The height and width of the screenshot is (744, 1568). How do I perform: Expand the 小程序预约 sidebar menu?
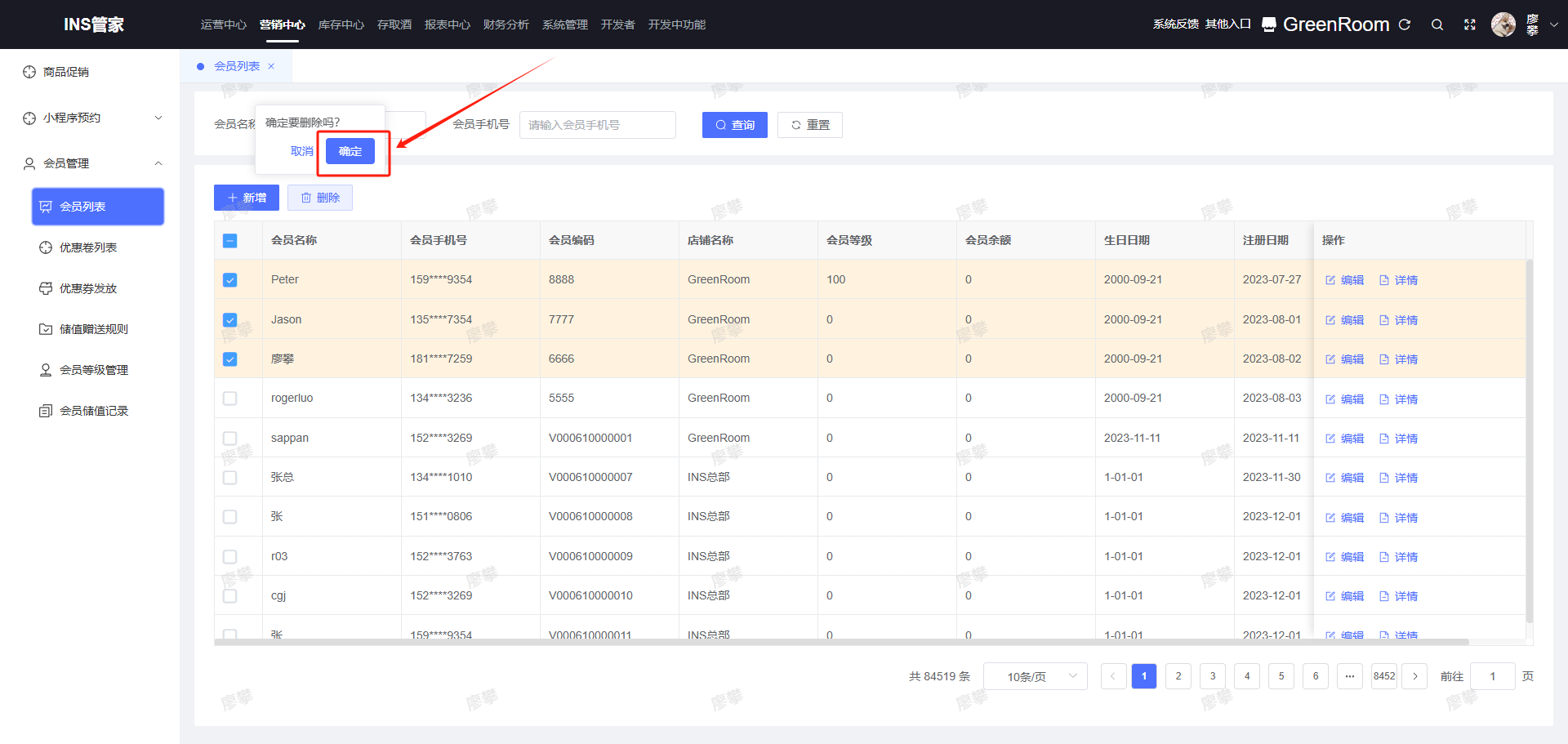90,118
